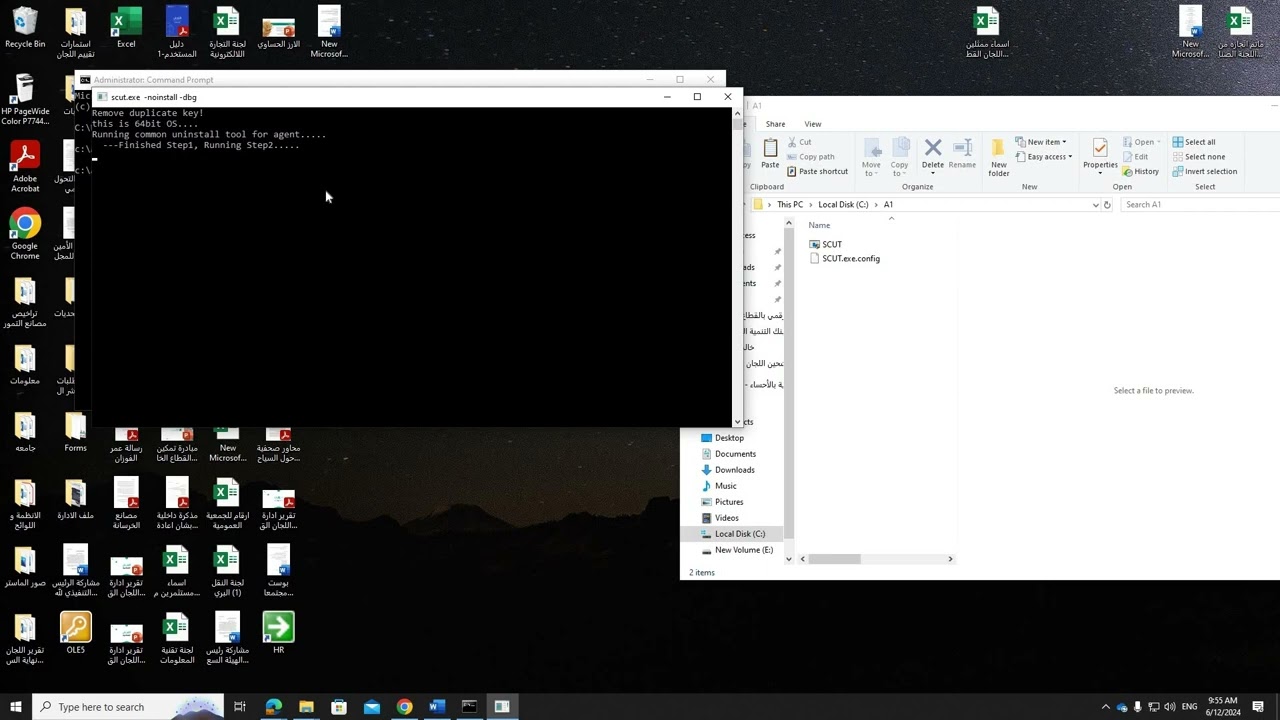This screenshot has height=720, width=1280.
Task: Click the Cut command in ribbon
Action: pyautogui.click(x=799, y=142)
